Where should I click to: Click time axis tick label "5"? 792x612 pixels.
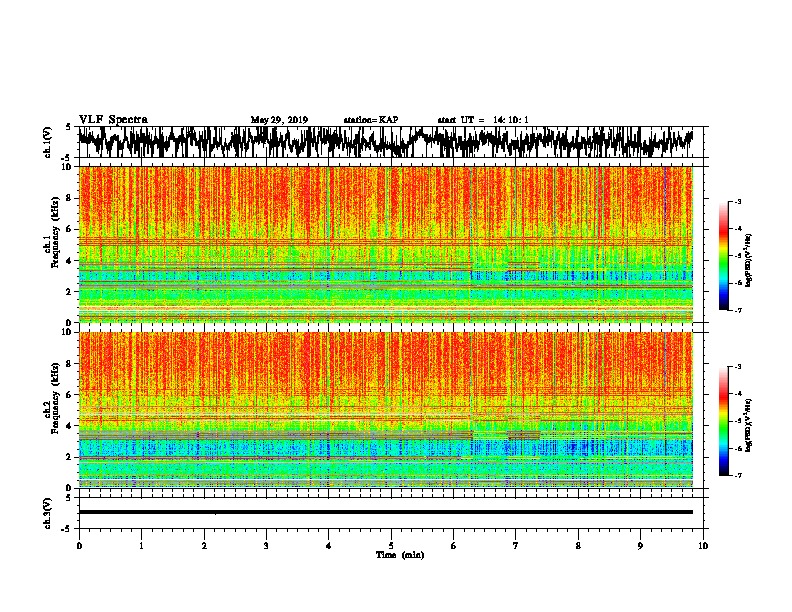point(391,546)
